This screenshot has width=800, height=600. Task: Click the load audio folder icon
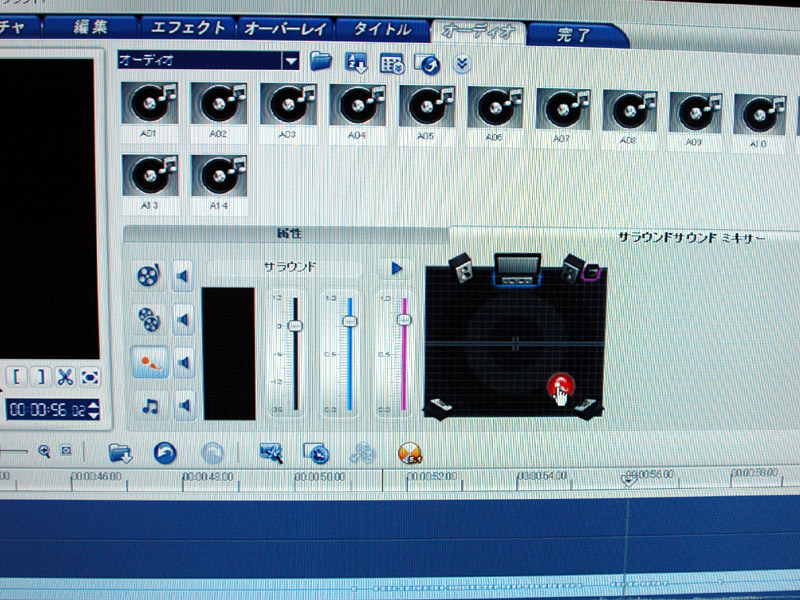(320, 62)
